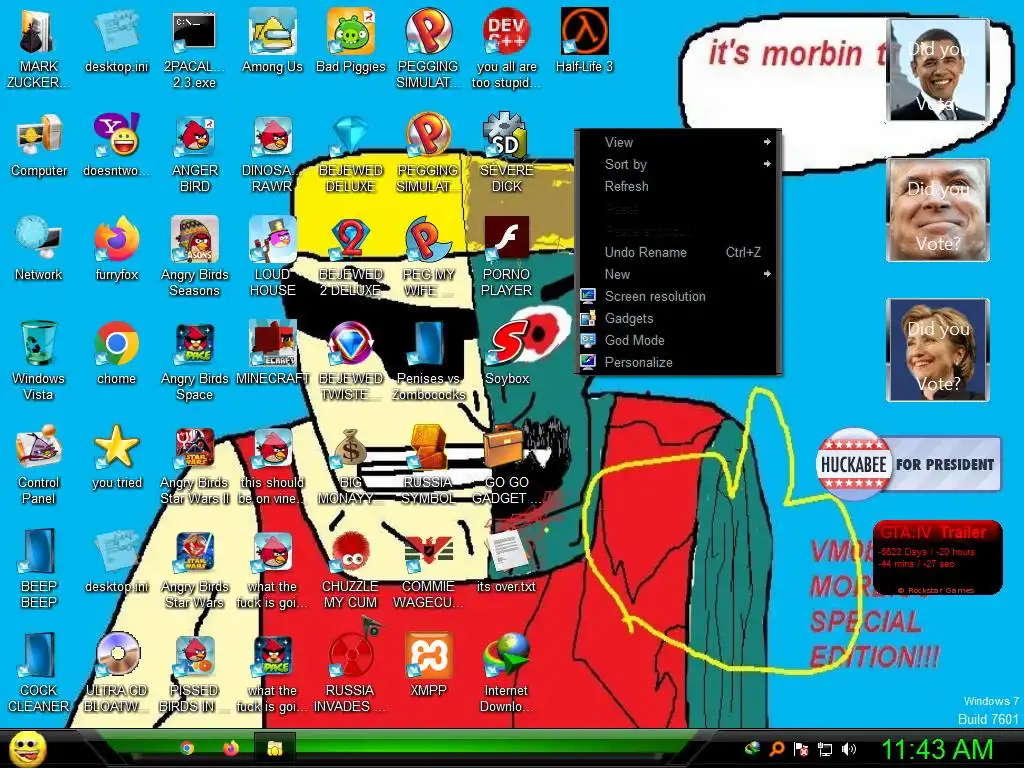Open the ANGER BIRD shortcut

pos(195,152)
